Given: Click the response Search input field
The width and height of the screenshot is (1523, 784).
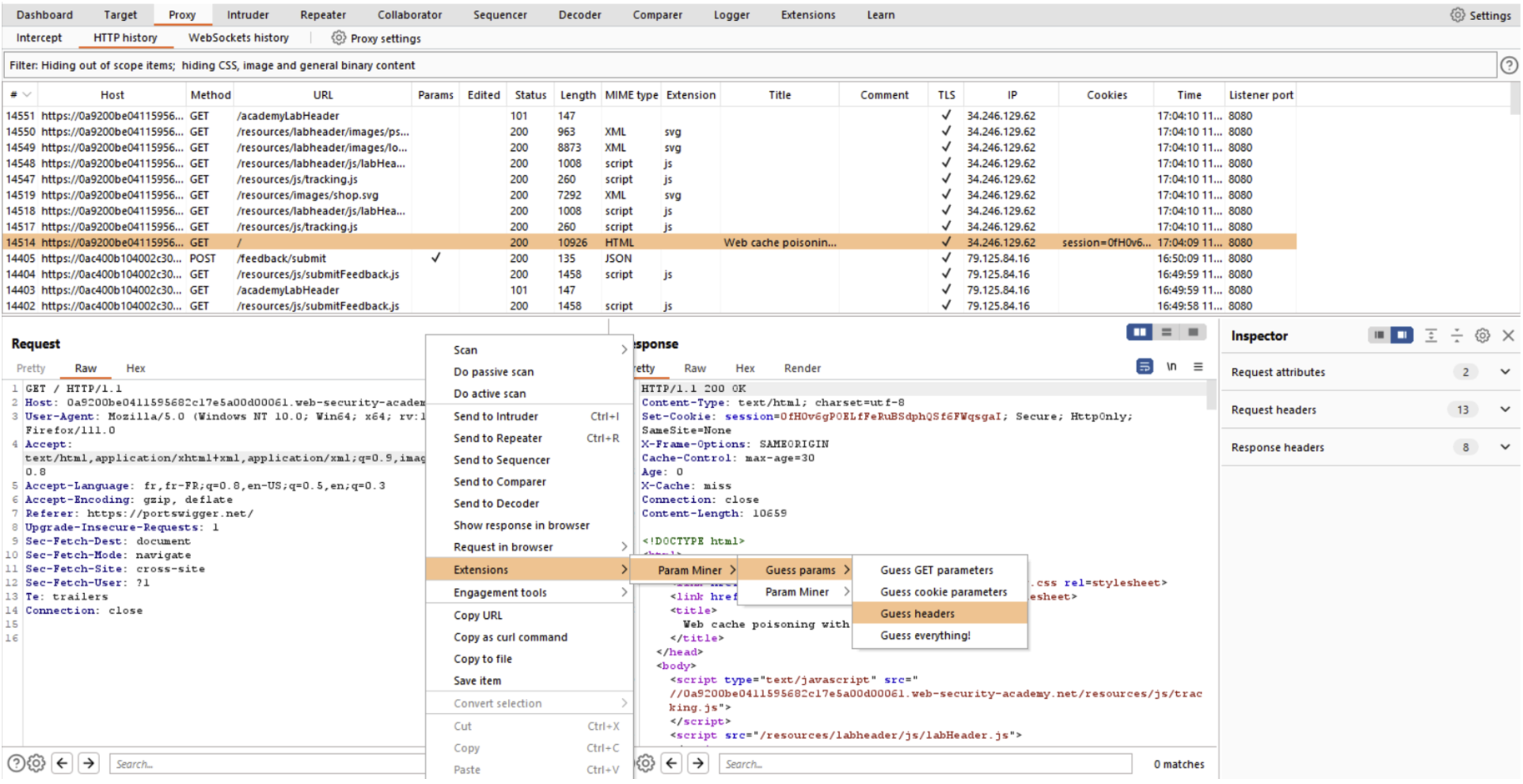Looking at the screenshot, I should (x=924, y=764).
